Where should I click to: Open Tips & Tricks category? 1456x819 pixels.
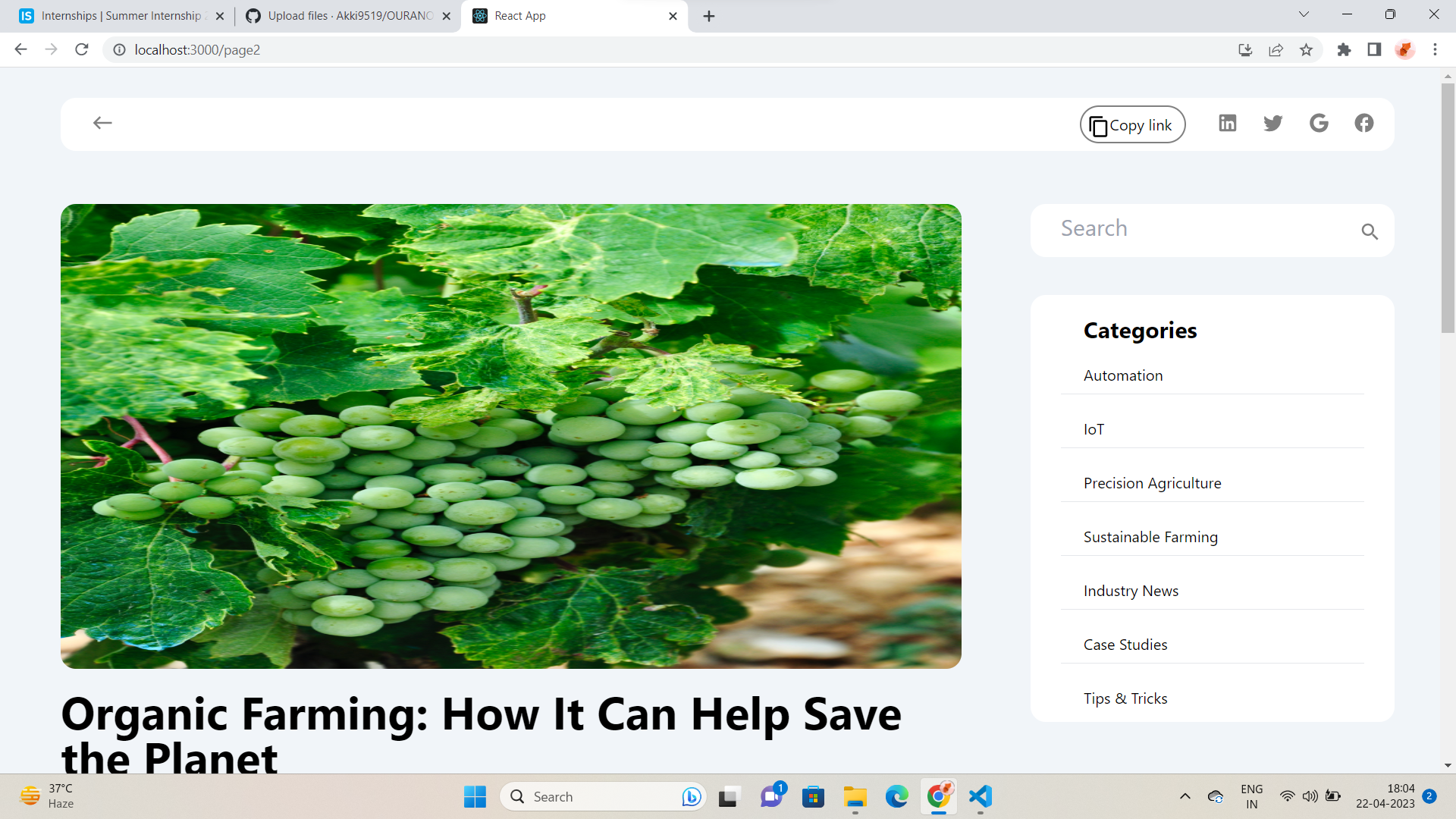tap(1125, 698)
